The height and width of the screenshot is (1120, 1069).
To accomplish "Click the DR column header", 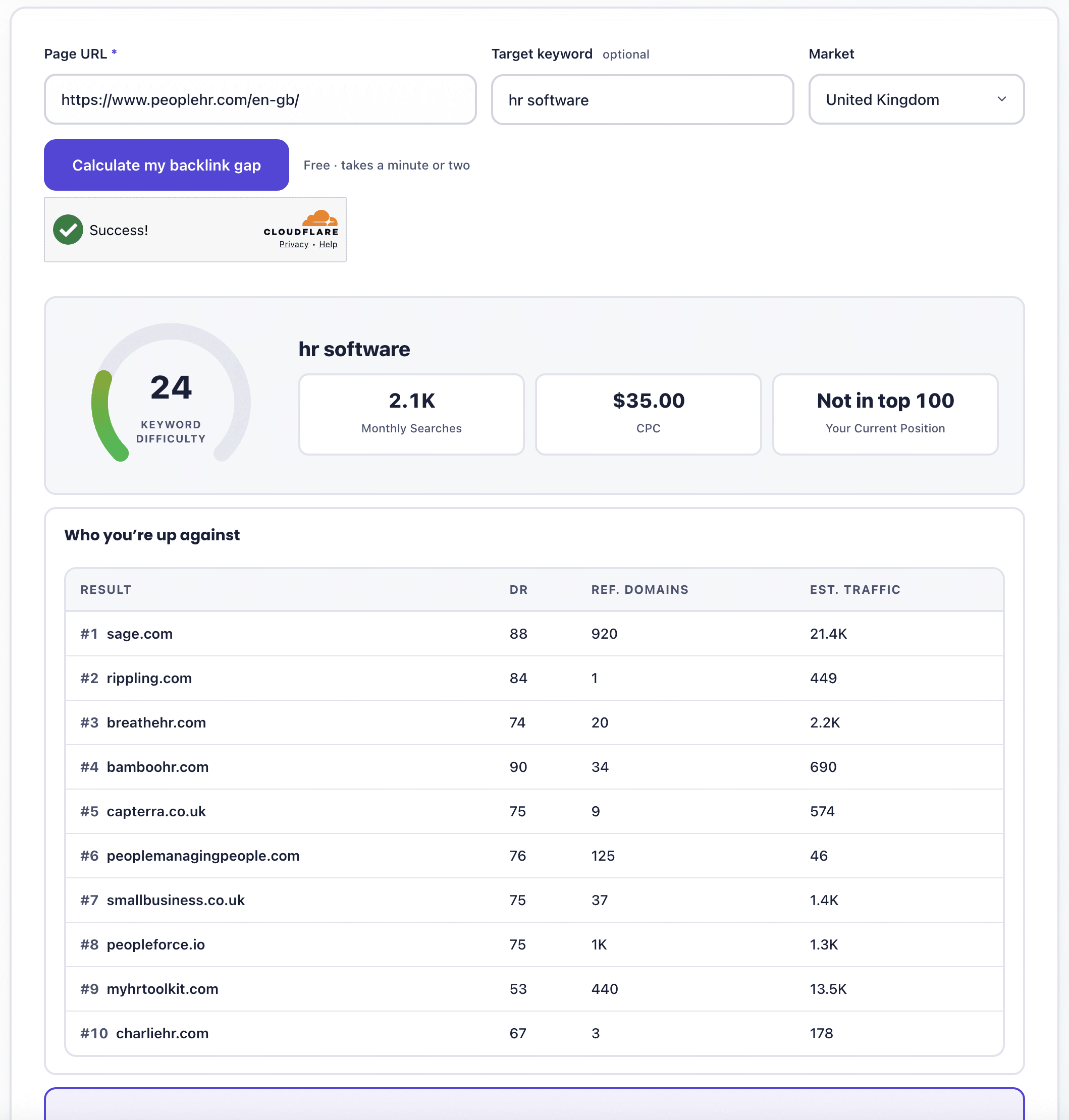I will tap(518, 590).
